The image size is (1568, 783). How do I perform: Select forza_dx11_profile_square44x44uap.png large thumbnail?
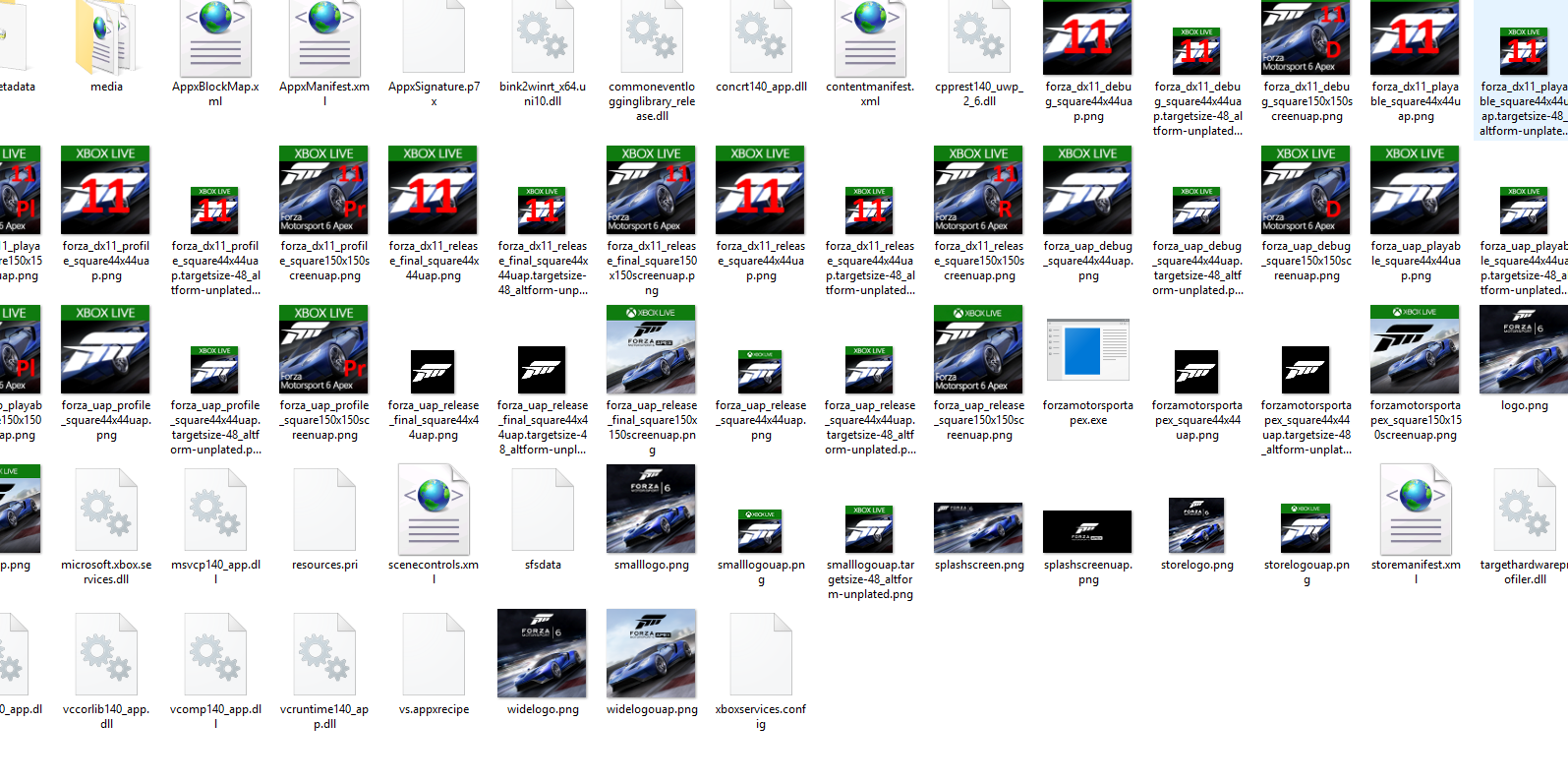coord(106,191)
